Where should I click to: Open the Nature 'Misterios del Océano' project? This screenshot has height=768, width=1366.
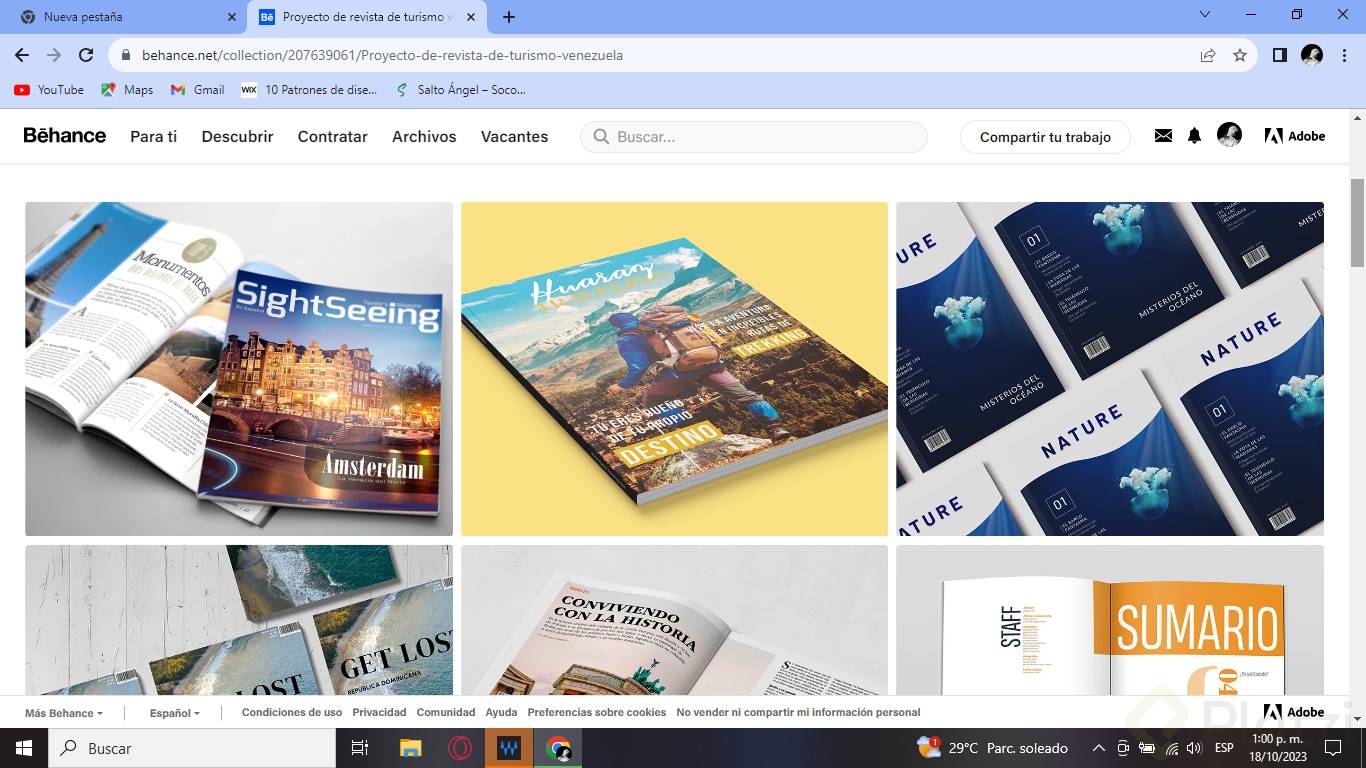click(1110, 369)
